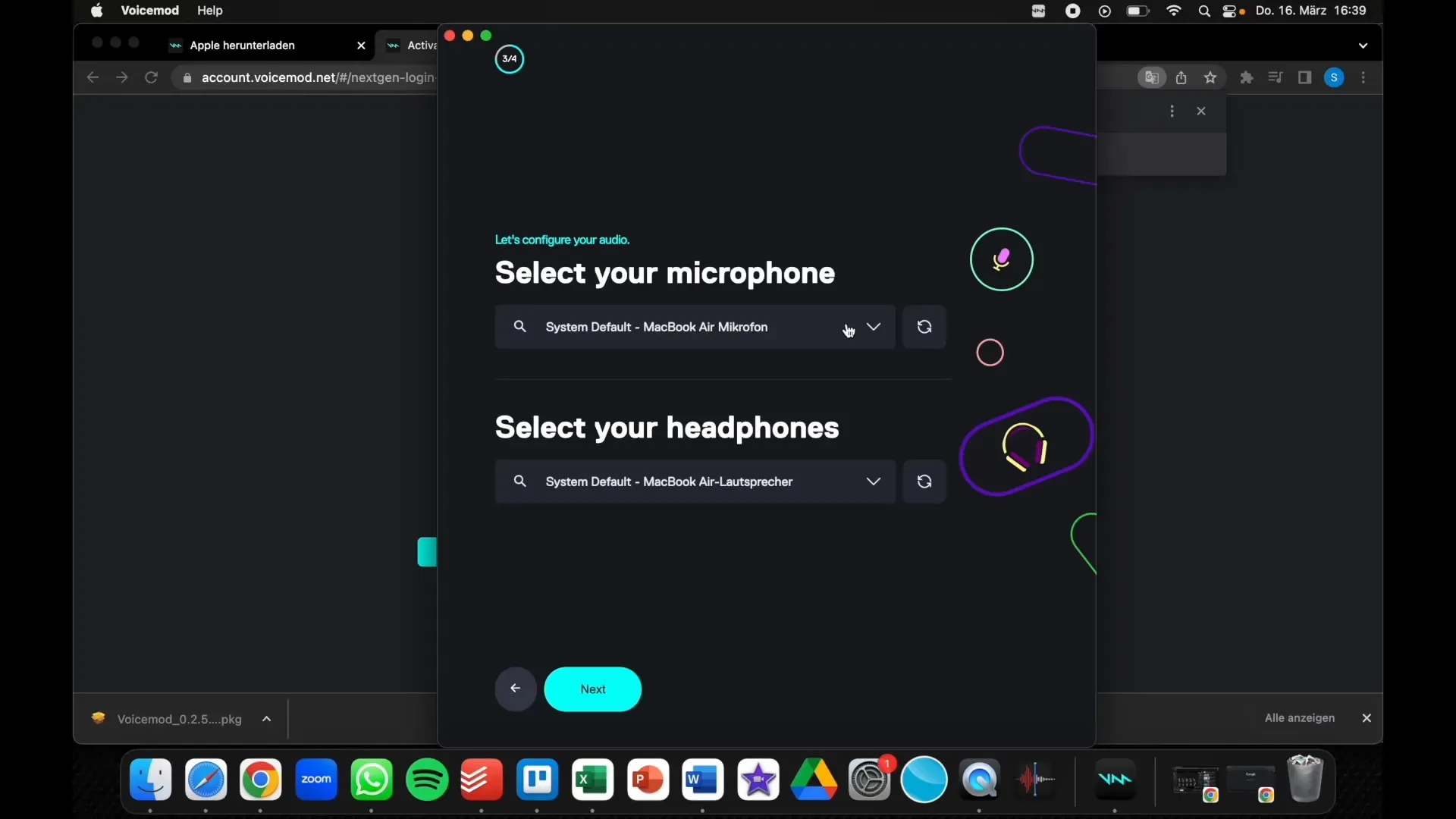Expand the headphones selection dropdown
The height and width of the screenshot is (819, 1456).
point(872,481)
